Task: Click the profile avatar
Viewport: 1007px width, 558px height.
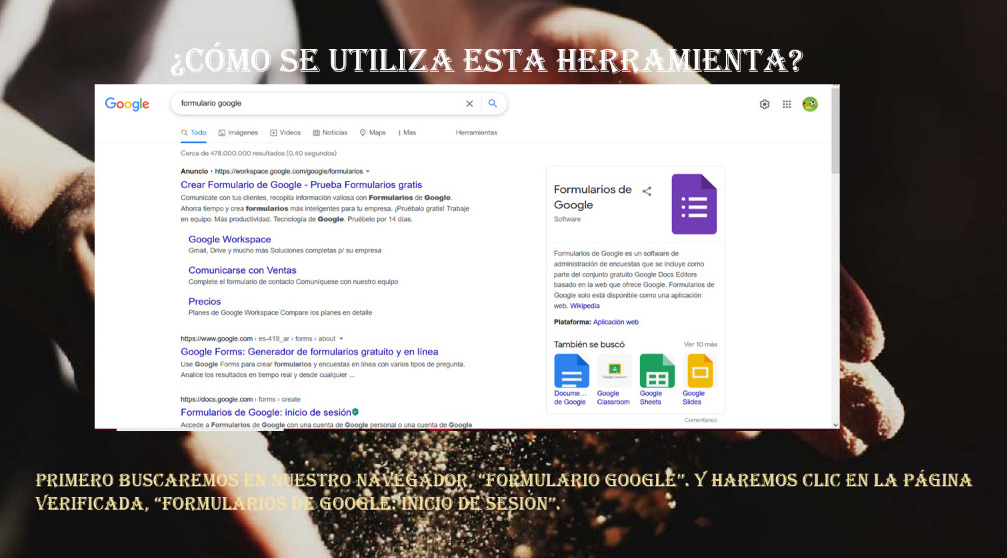Action: pos(810,104)
